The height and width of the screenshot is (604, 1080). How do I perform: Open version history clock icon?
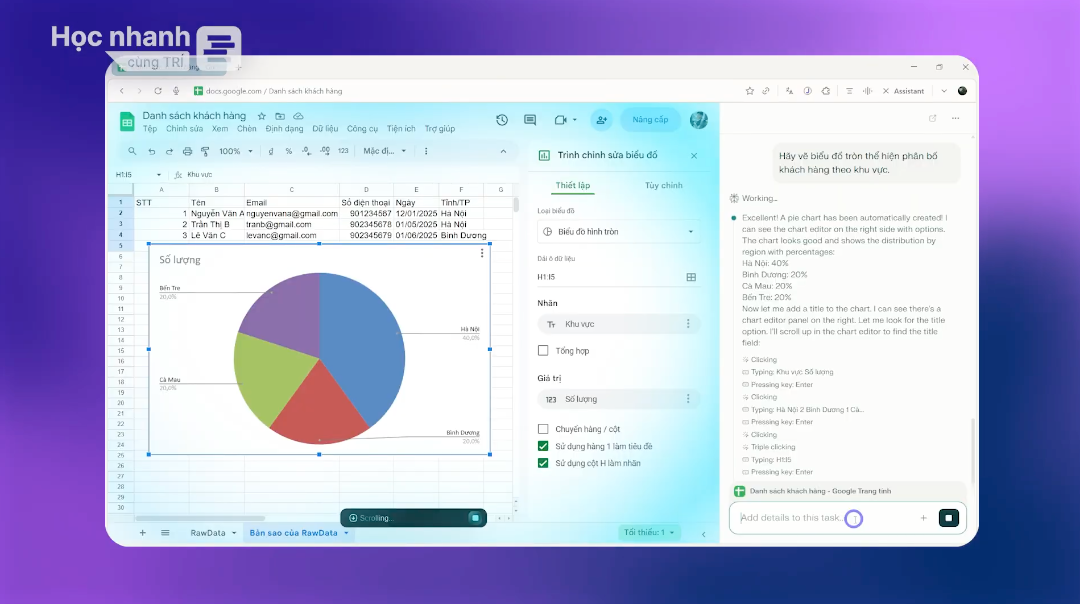[x=502, y=120]
